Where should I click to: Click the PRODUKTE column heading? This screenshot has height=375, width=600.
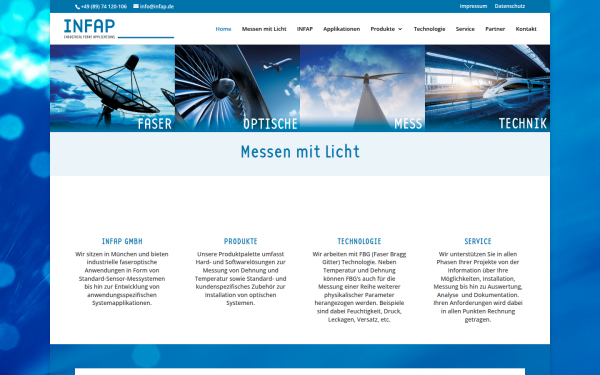click(240, 241)
